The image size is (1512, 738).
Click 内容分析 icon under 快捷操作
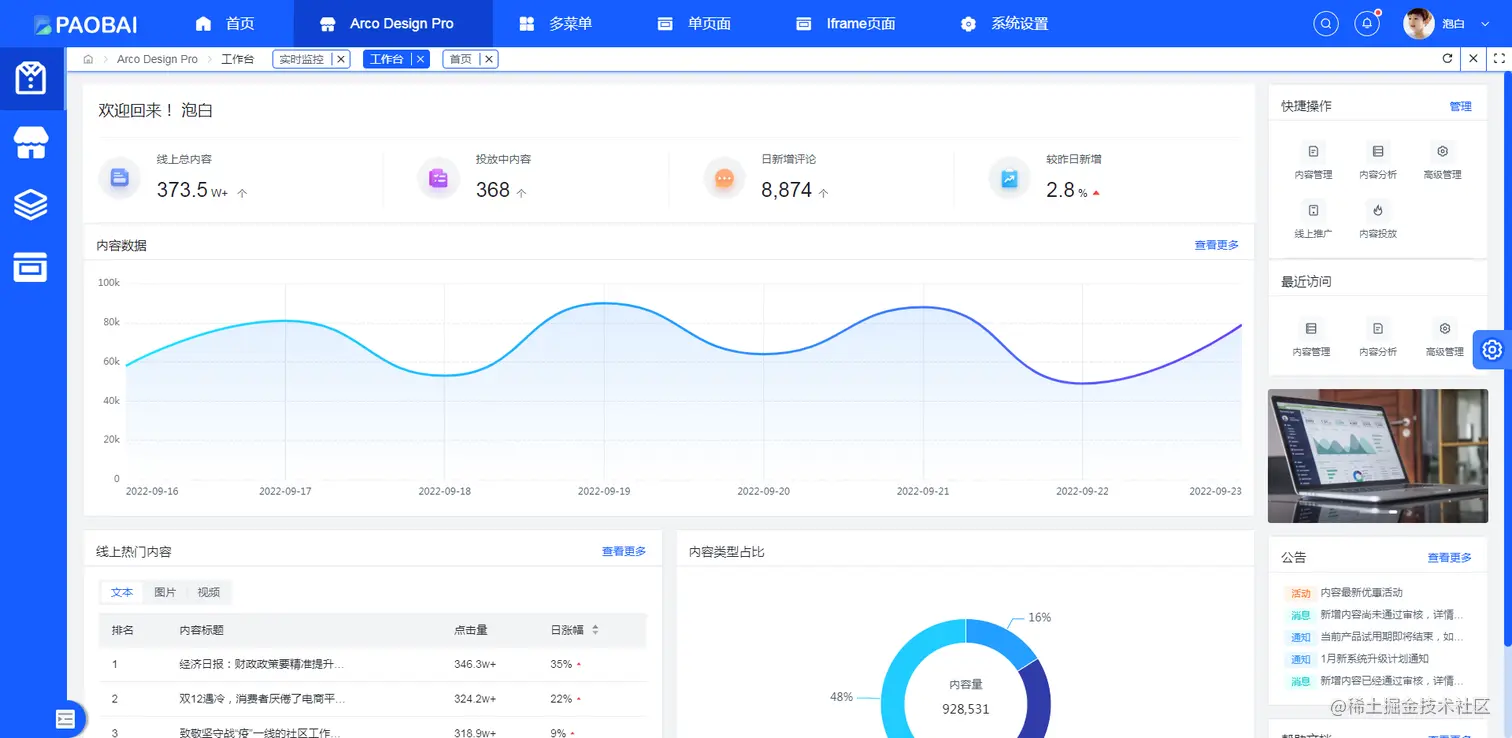[1378, 152]
